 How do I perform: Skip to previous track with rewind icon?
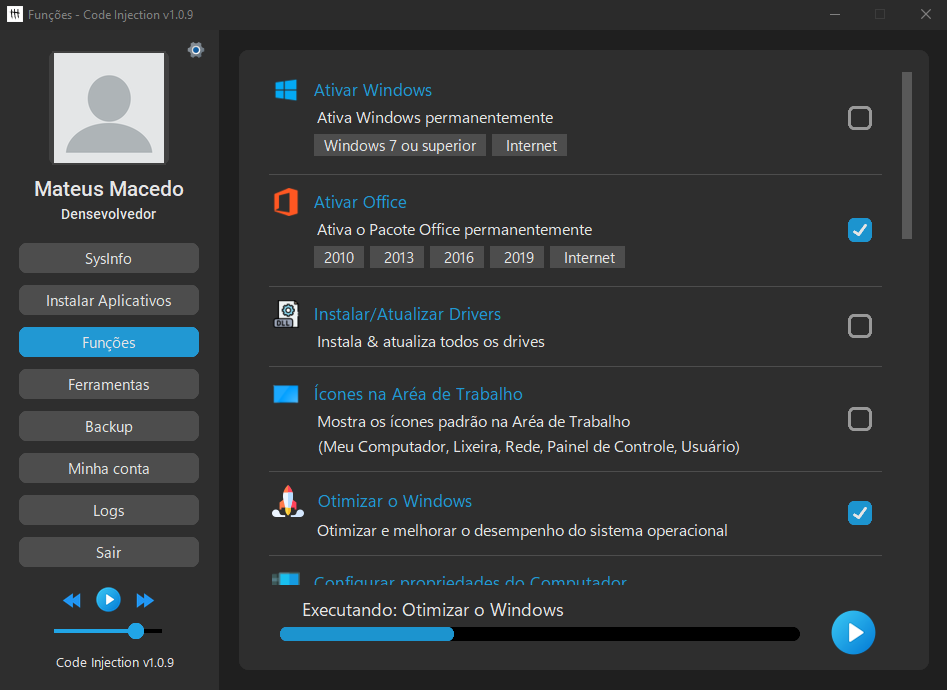[x=72, y=600]
